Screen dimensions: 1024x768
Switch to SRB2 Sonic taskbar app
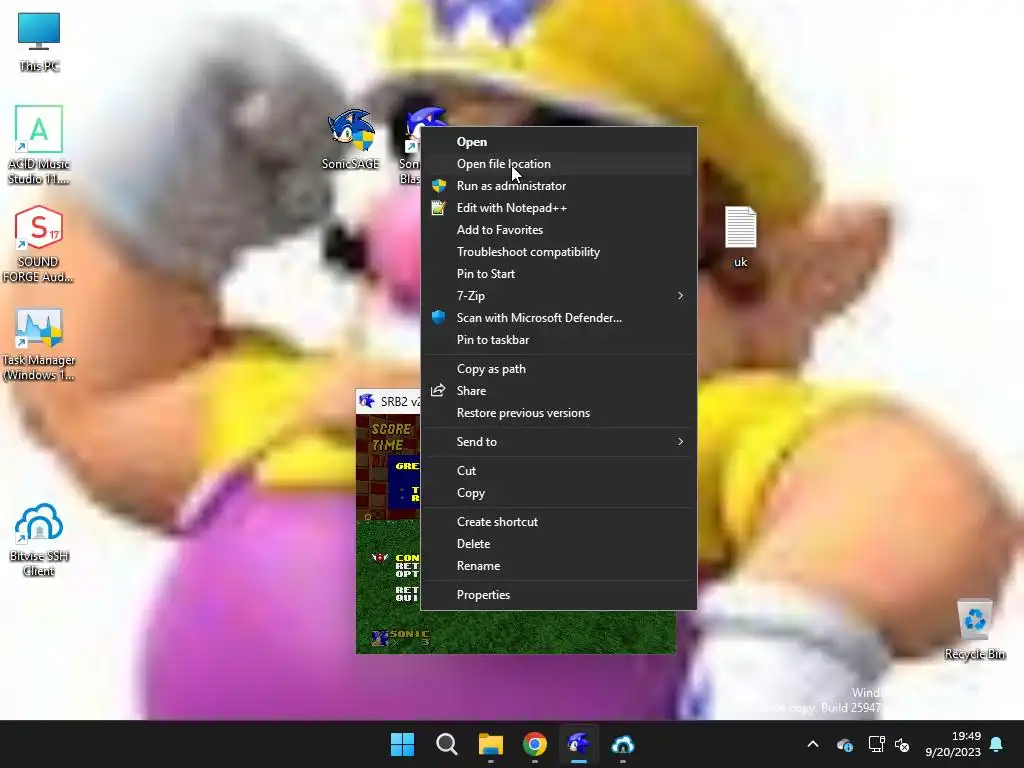pos(579,744)
